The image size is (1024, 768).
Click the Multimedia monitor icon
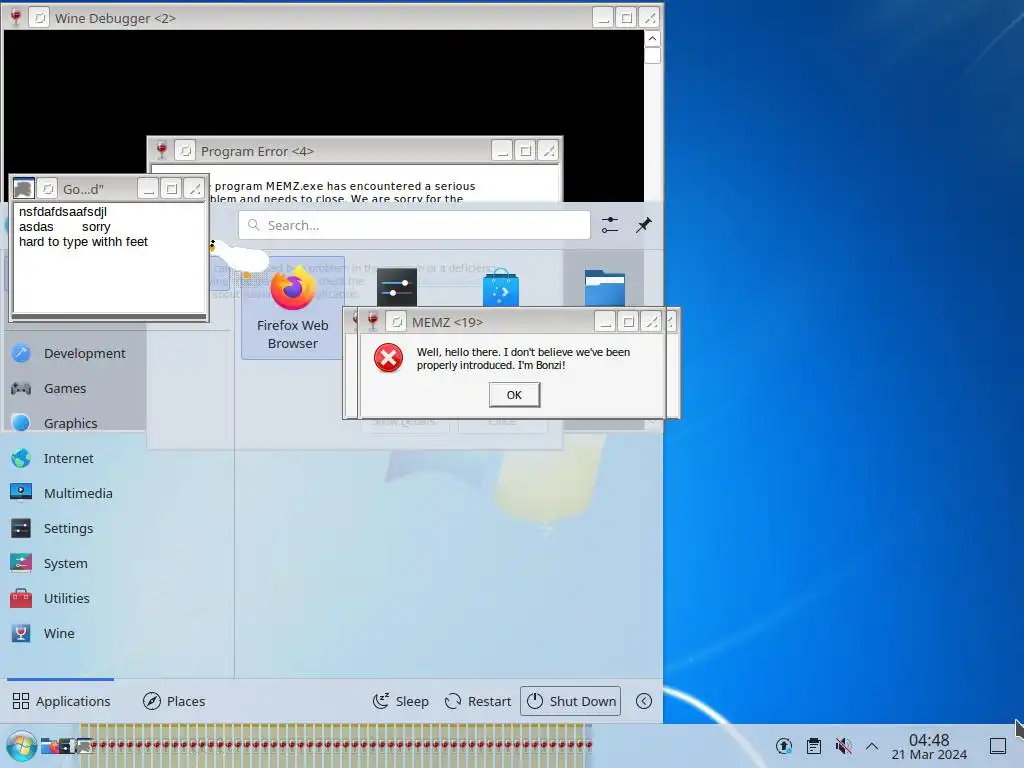click(x=21, y=493)
